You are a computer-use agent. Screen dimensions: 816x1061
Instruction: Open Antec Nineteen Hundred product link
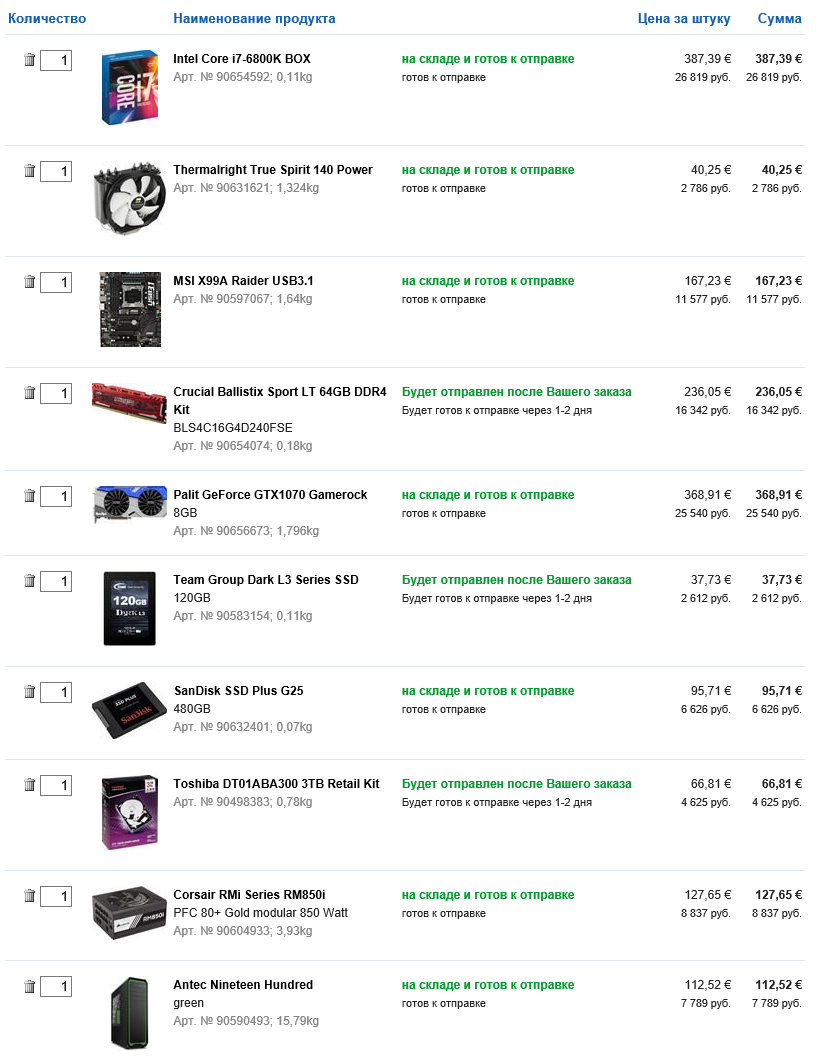243,985
